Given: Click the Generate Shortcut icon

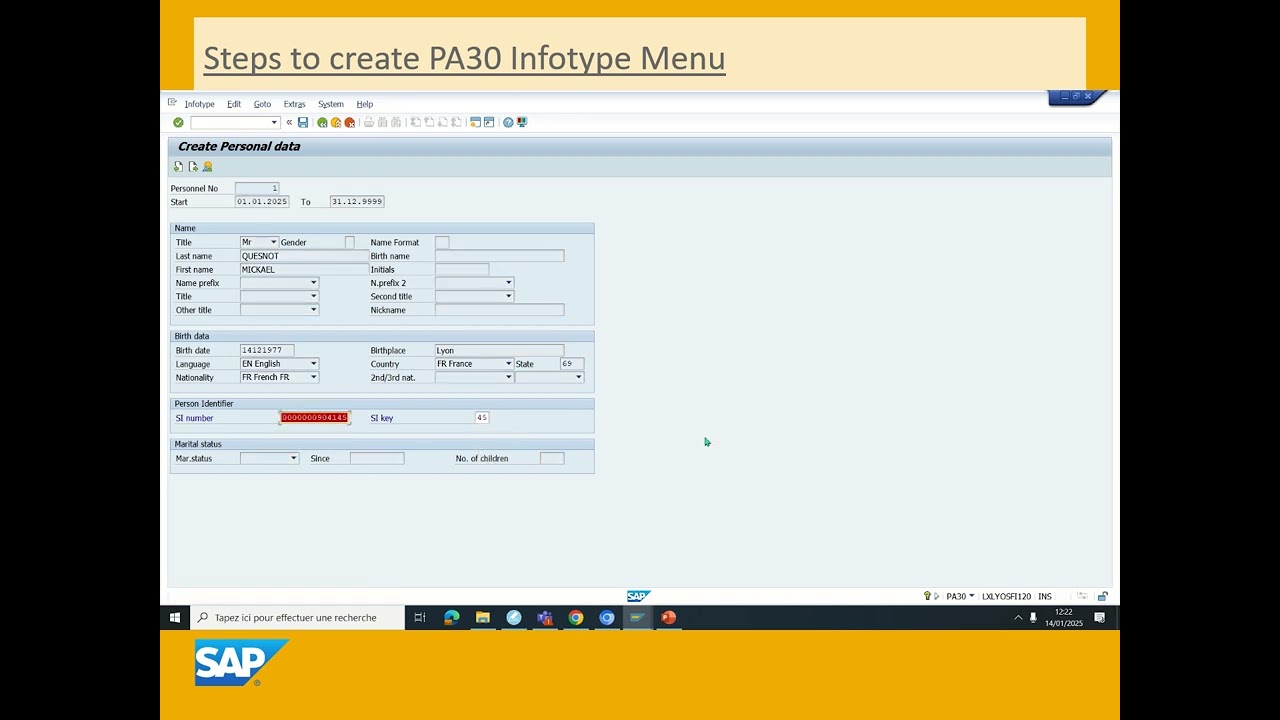Looking at the screenshot, I should [x=489, y=122].
